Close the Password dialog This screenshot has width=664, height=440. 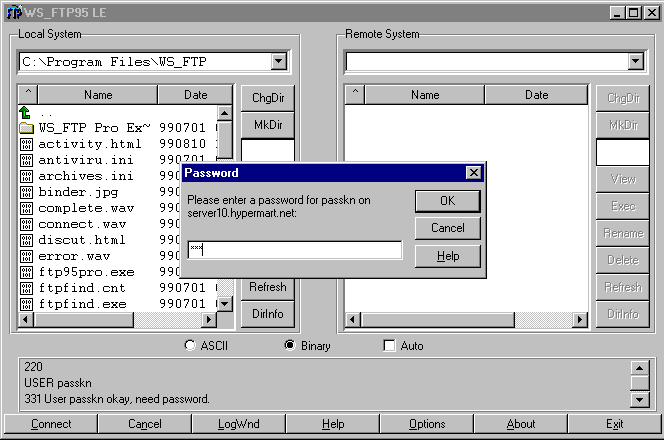tap(474, 173)
